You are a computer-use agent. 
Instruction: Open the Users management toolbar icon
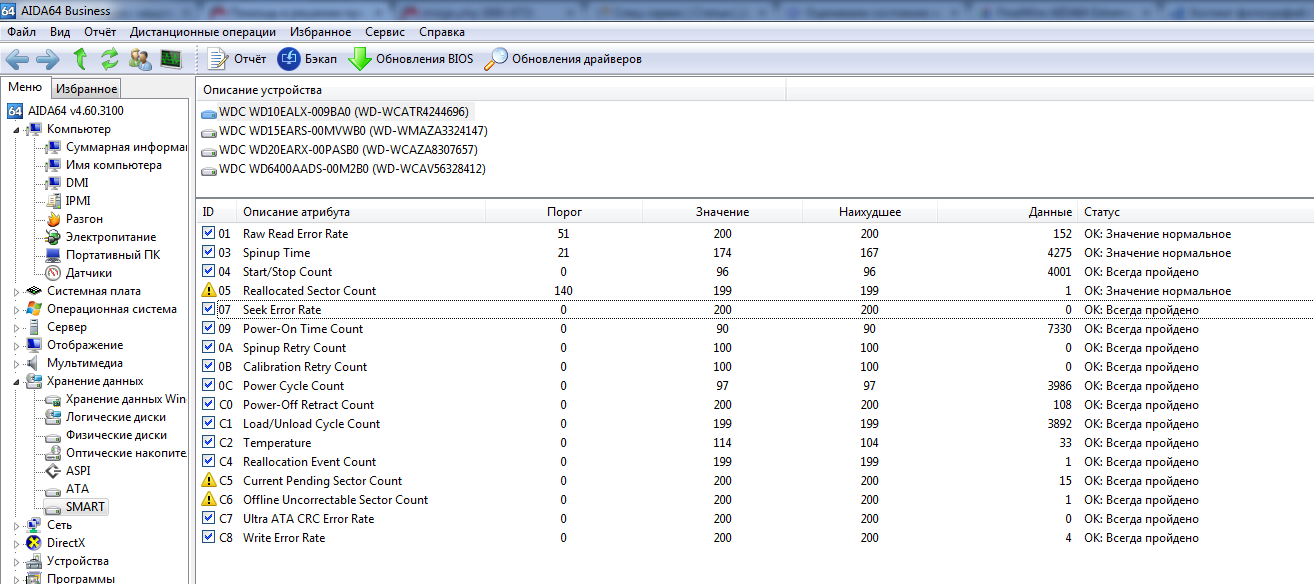point(140,59)
